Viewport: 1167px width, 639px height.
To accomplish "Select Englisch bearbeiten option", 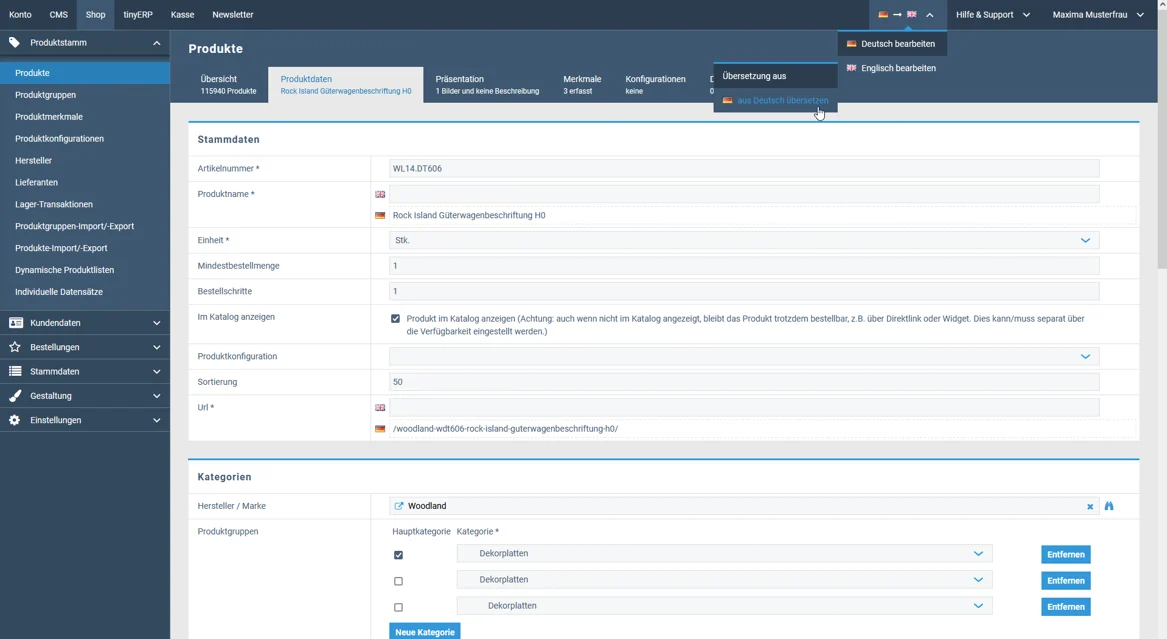I will coord(892,68).
